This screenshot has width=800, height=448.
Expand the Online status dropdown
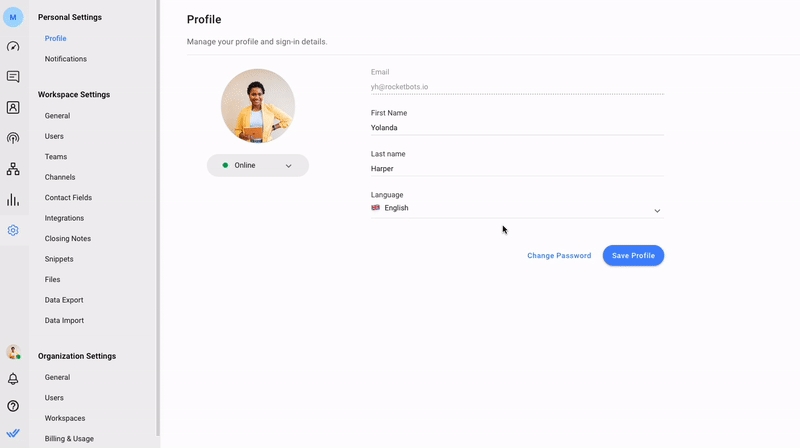click(258, 165)
